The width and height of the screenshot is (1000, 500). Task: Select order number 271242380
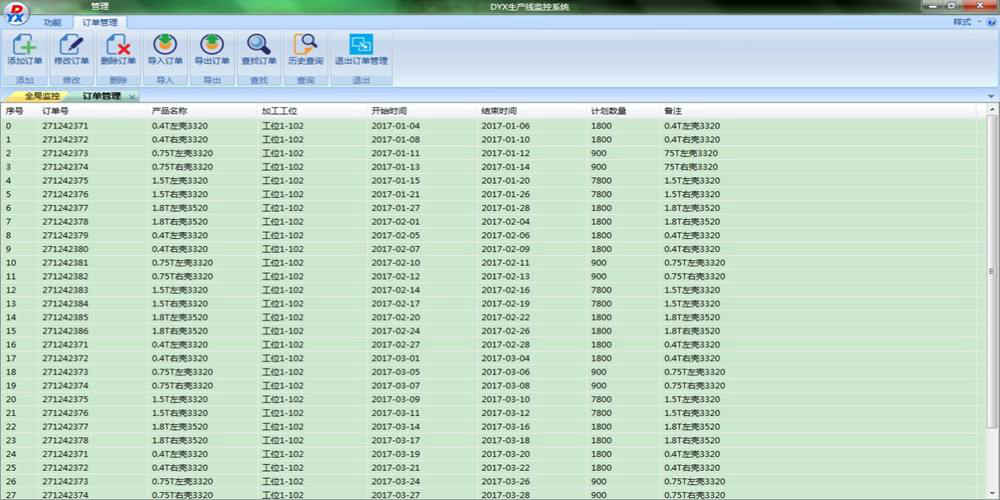pyautogui.click(x=65, y=249)
